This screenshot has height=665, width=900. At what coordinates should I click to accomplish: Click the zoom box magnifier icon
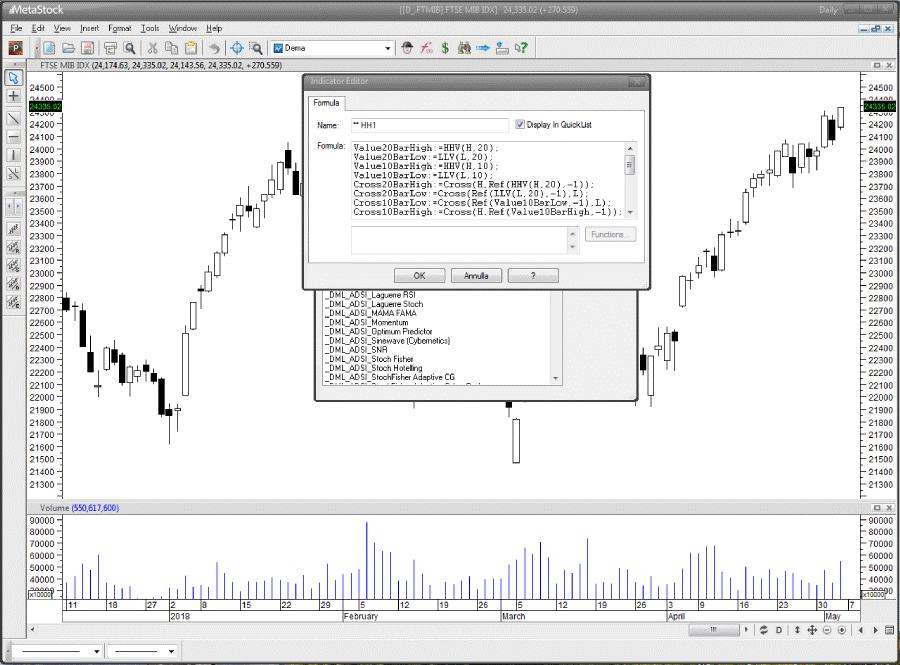pyautogui.click(x=255, y=48)
